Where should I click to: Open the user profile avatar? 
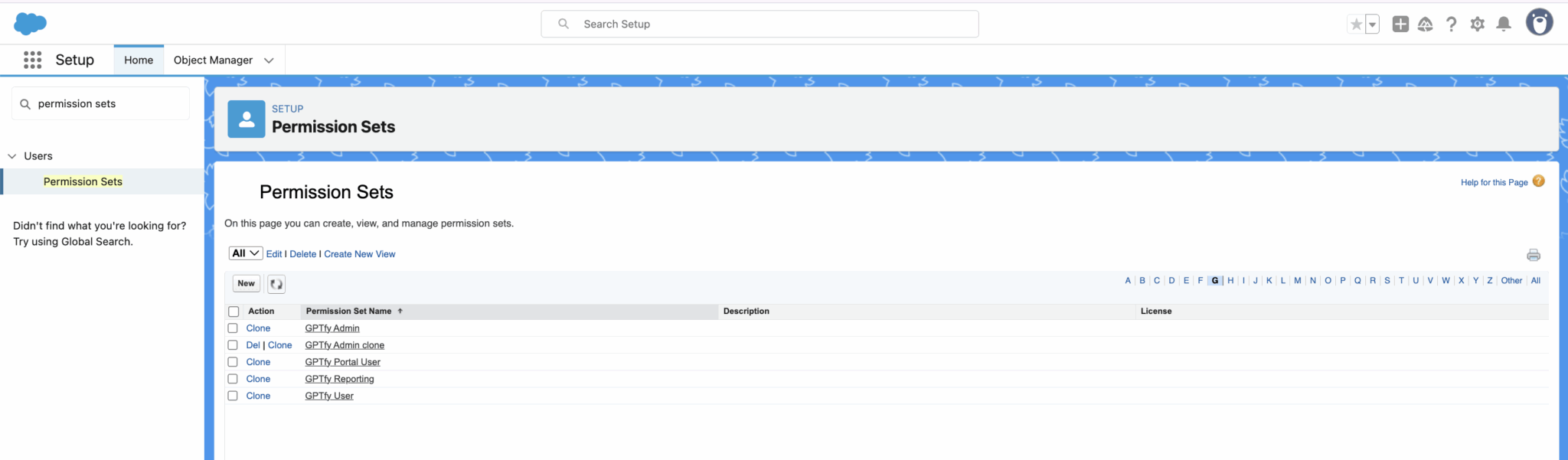click(x=1539, y=23)
